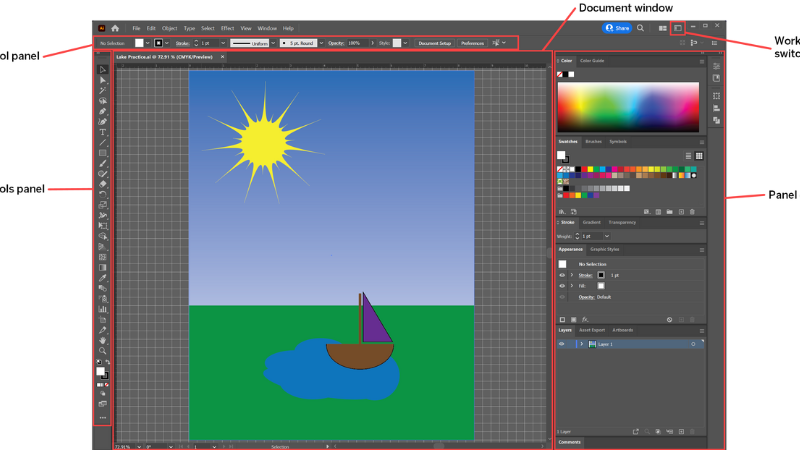Switch to the Gradient tab
This screenshot has width=800, height=450.
tap(591, 222)
